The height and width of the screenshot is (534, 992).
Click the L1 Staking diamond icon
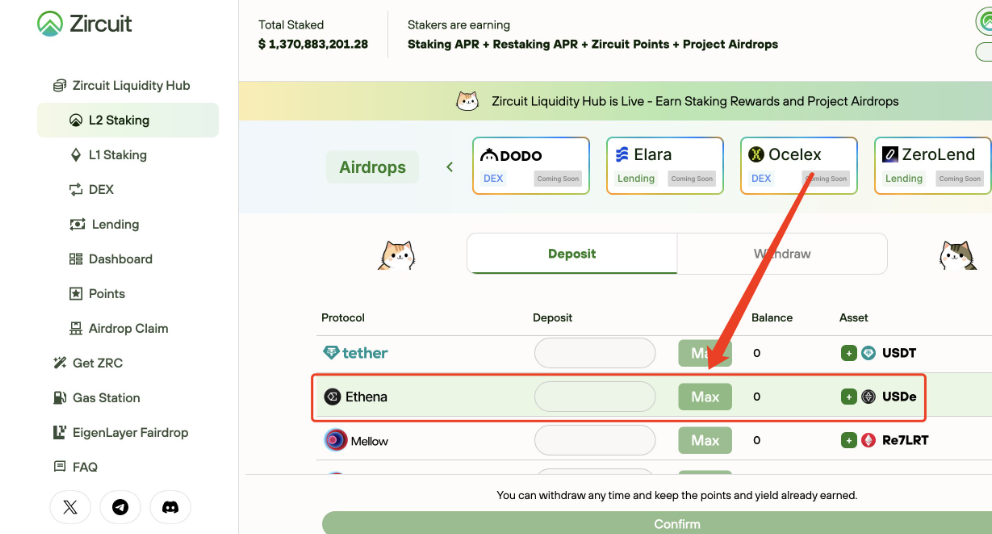tap(76, 155)
